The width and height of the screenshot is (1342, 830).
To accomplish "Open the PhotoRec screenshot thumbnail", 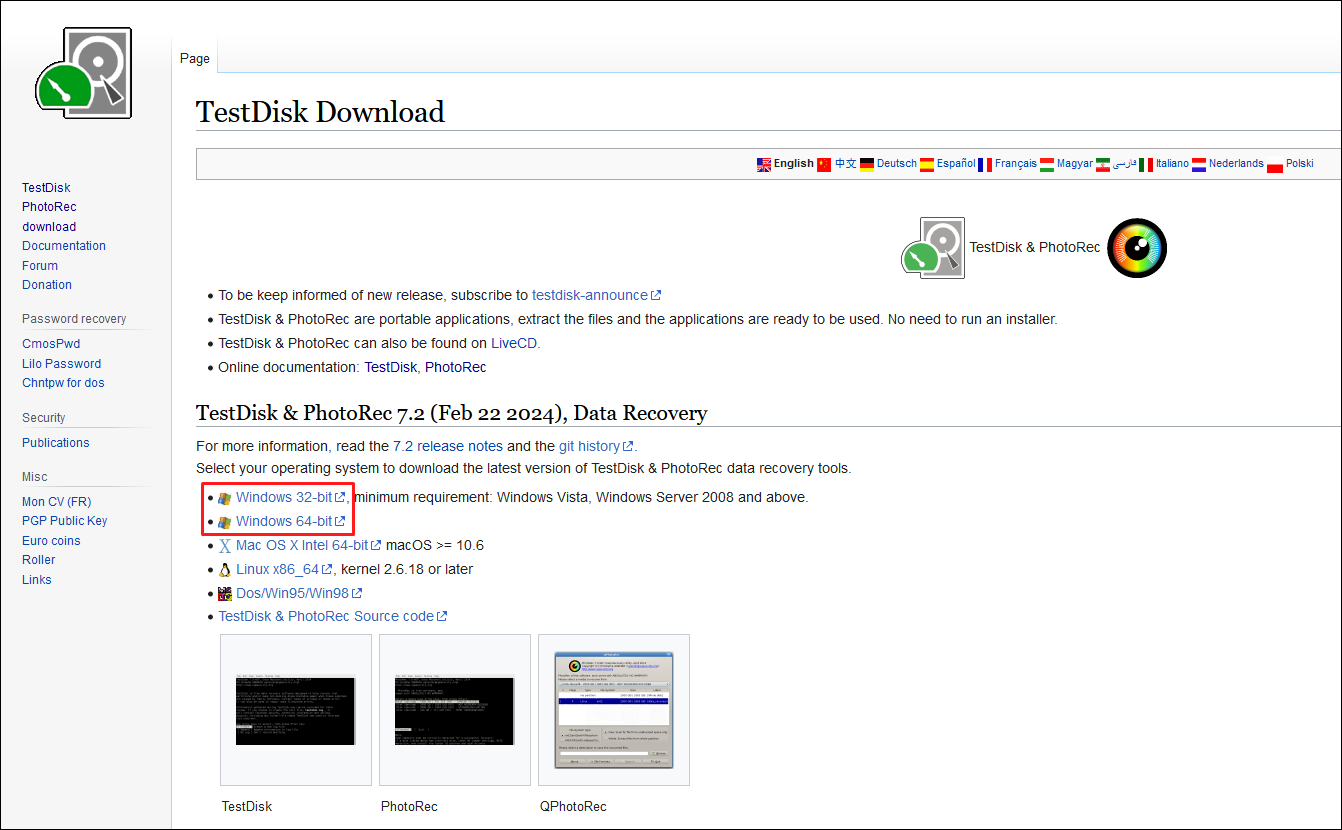I will click(455, 710).
